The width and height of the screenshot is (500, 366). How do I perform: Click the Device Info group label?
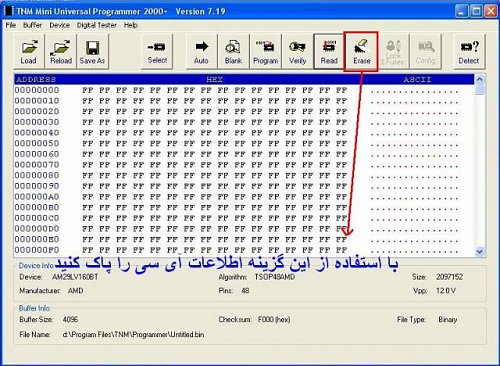coord(36,266)
